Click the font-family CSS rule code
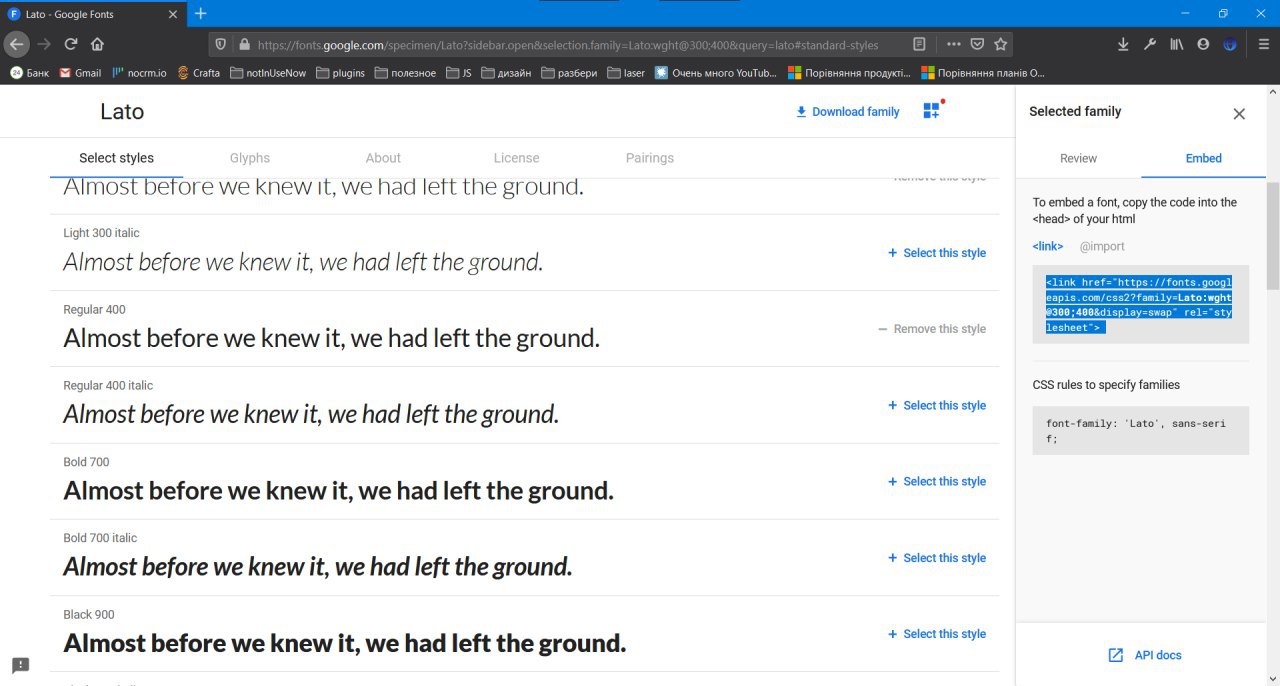 pos(1141,431)
